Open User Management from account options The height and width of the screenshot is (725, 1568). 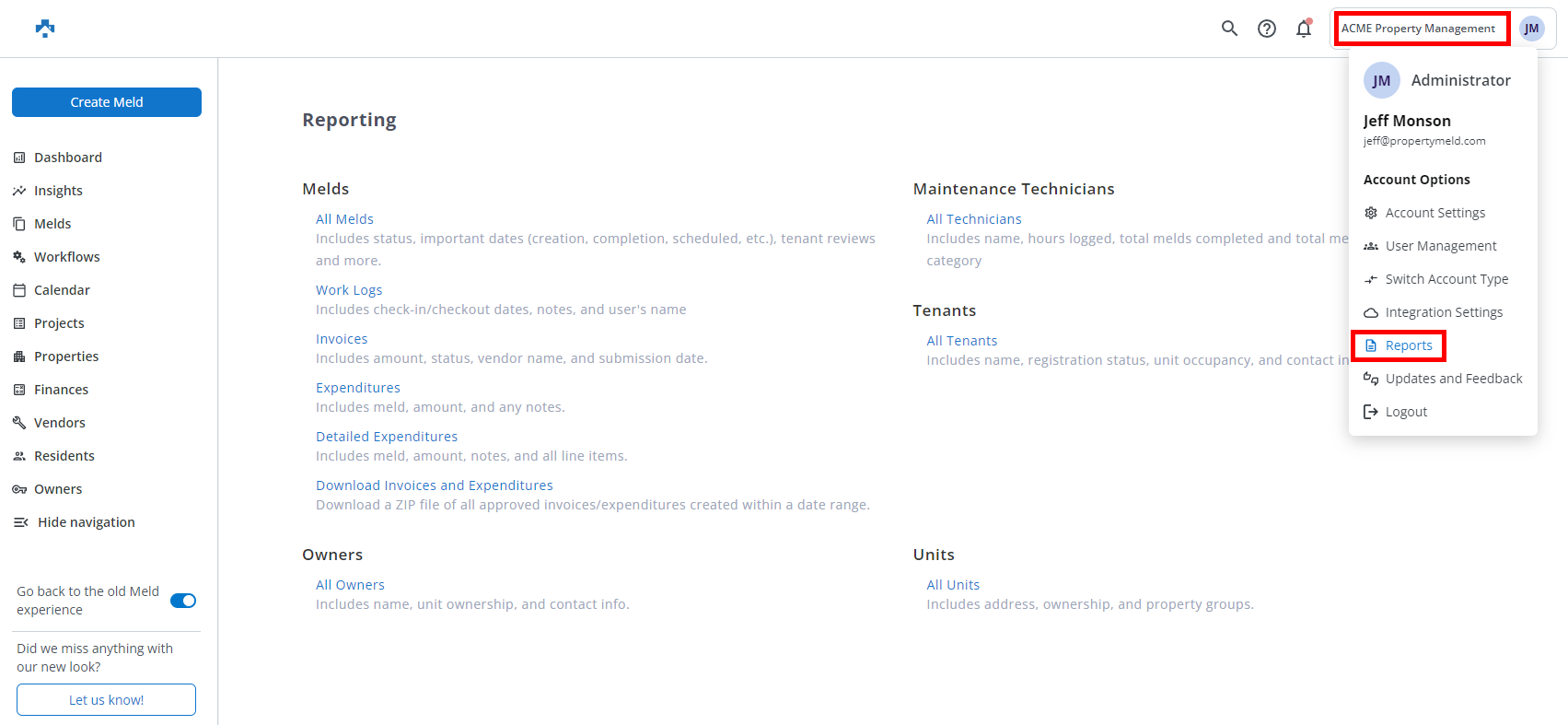tap(1441, 246)
